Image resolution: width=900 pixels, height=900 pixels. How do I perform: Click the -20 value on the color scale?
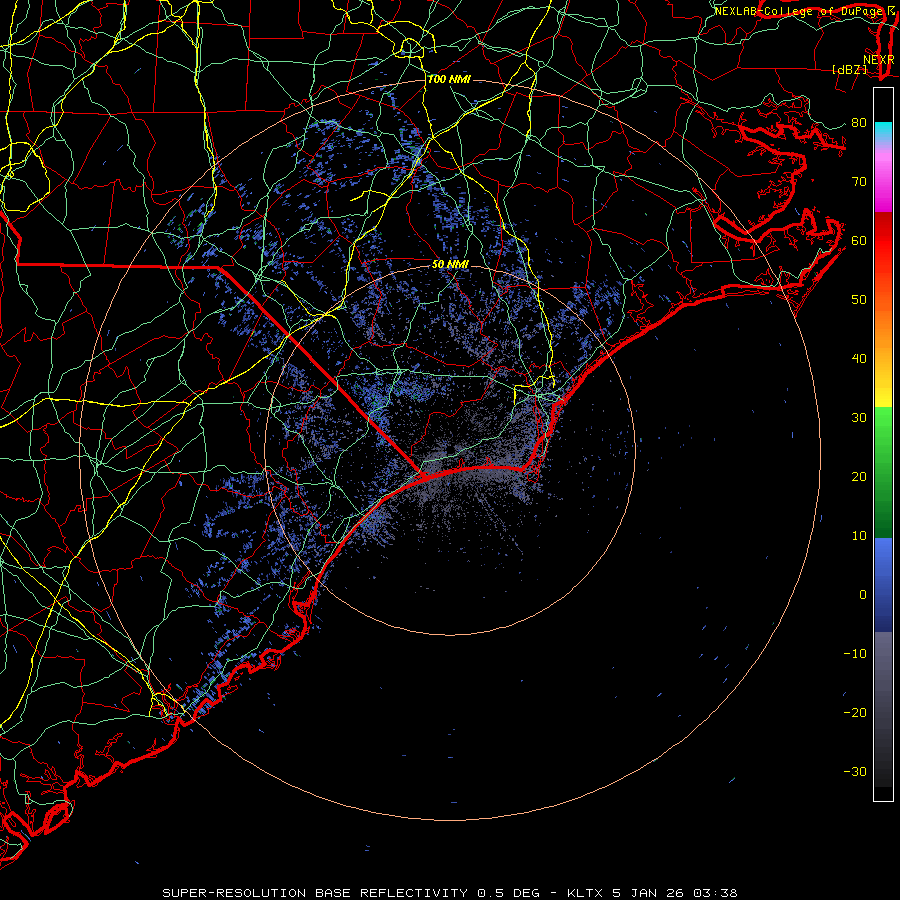[x=855, y=712]
